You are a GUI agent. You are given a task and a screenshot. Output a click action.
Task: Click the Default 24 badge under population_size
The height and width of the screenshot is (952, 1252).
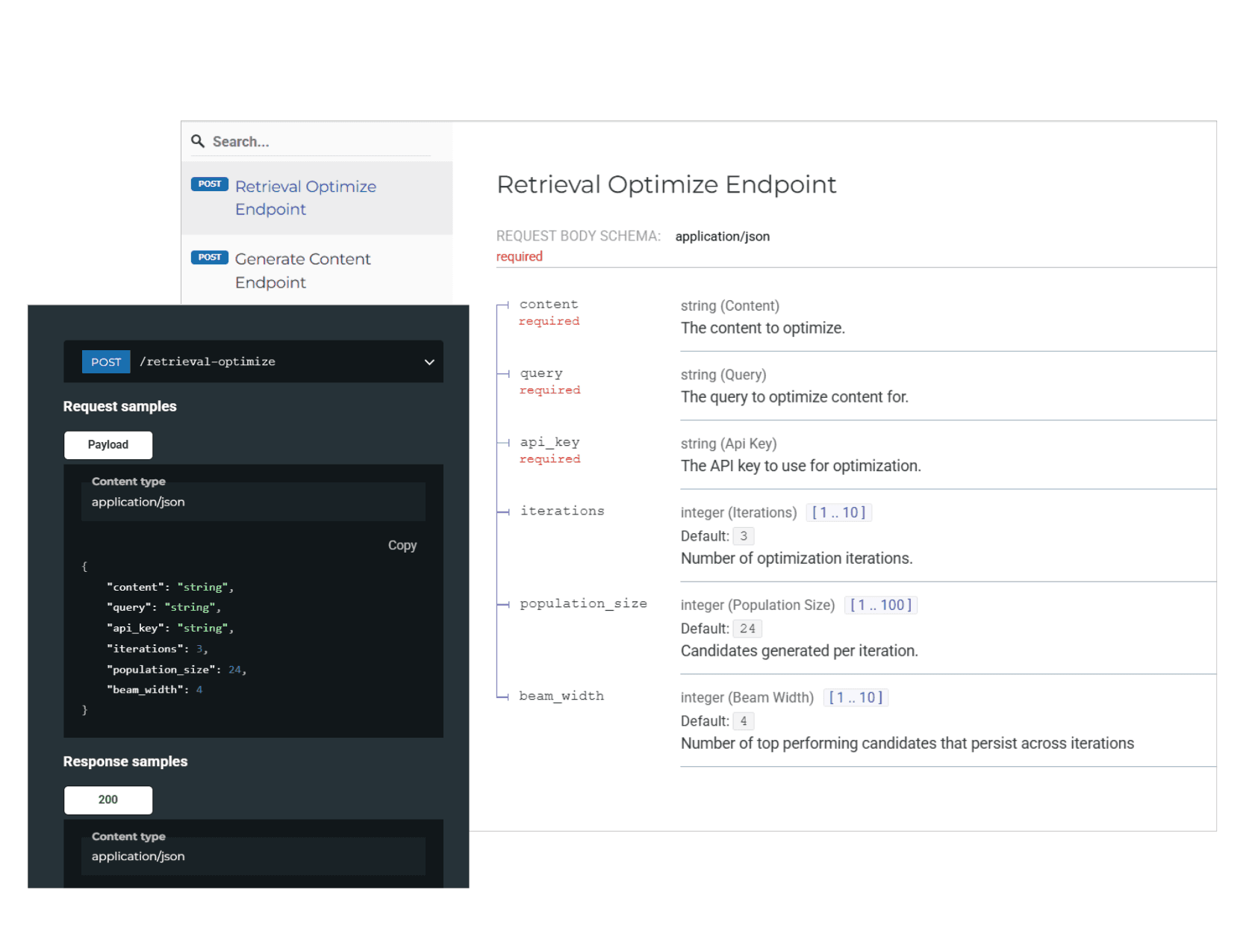(747, 628)
